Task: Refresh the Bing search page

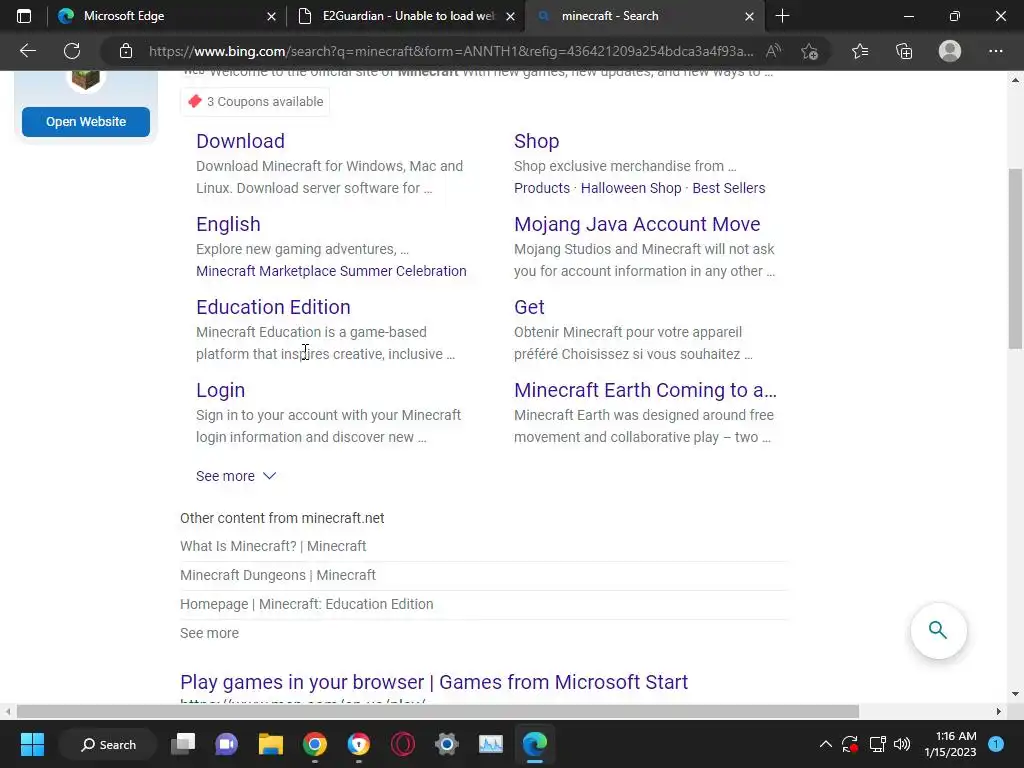Action: 72,51
